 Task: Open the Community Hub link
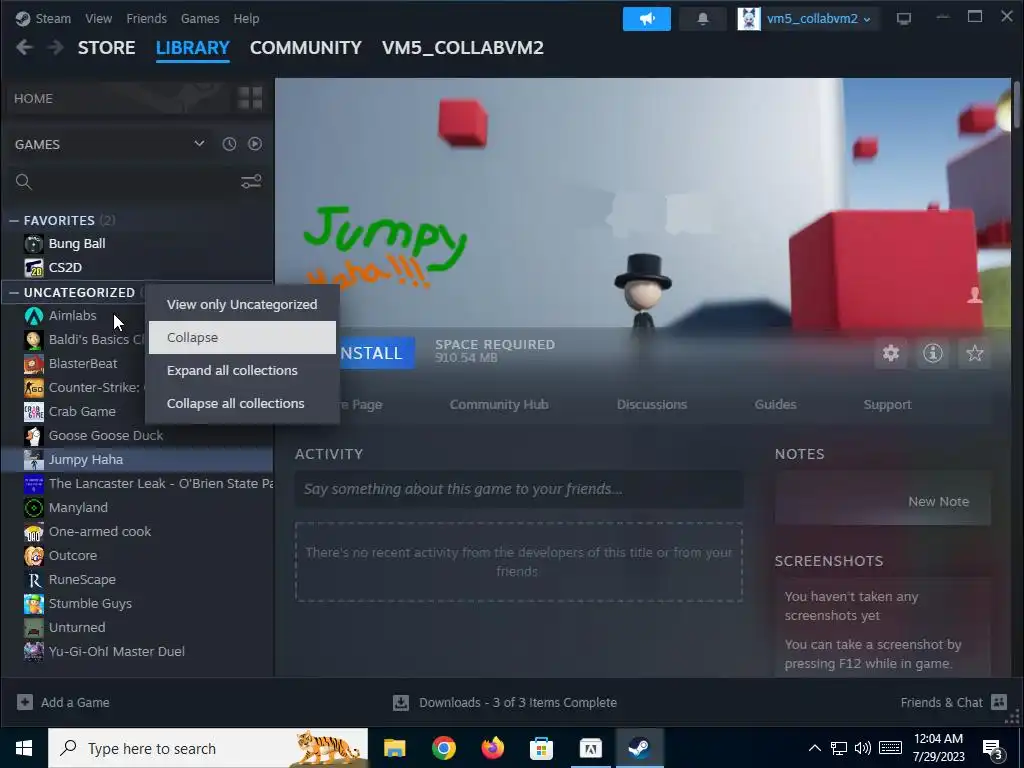pos(499,404)
